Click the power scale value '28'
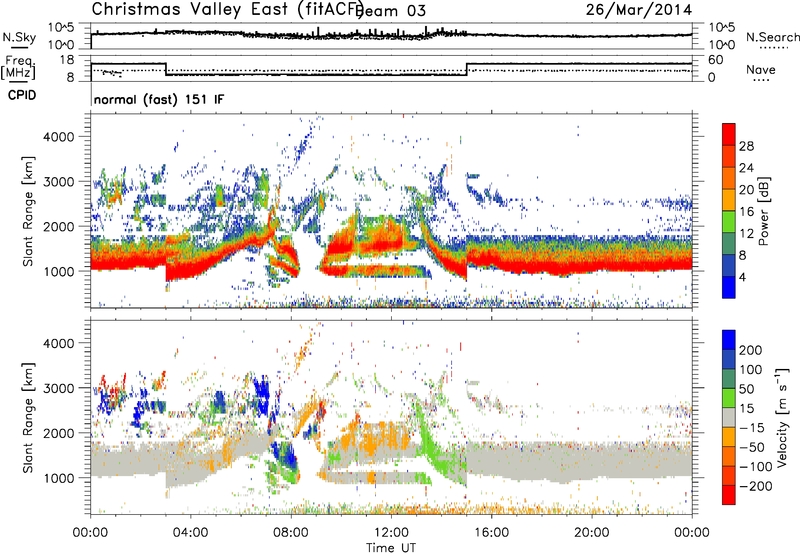The width and height of the screenshot is (800, 554). click(746, 146)
